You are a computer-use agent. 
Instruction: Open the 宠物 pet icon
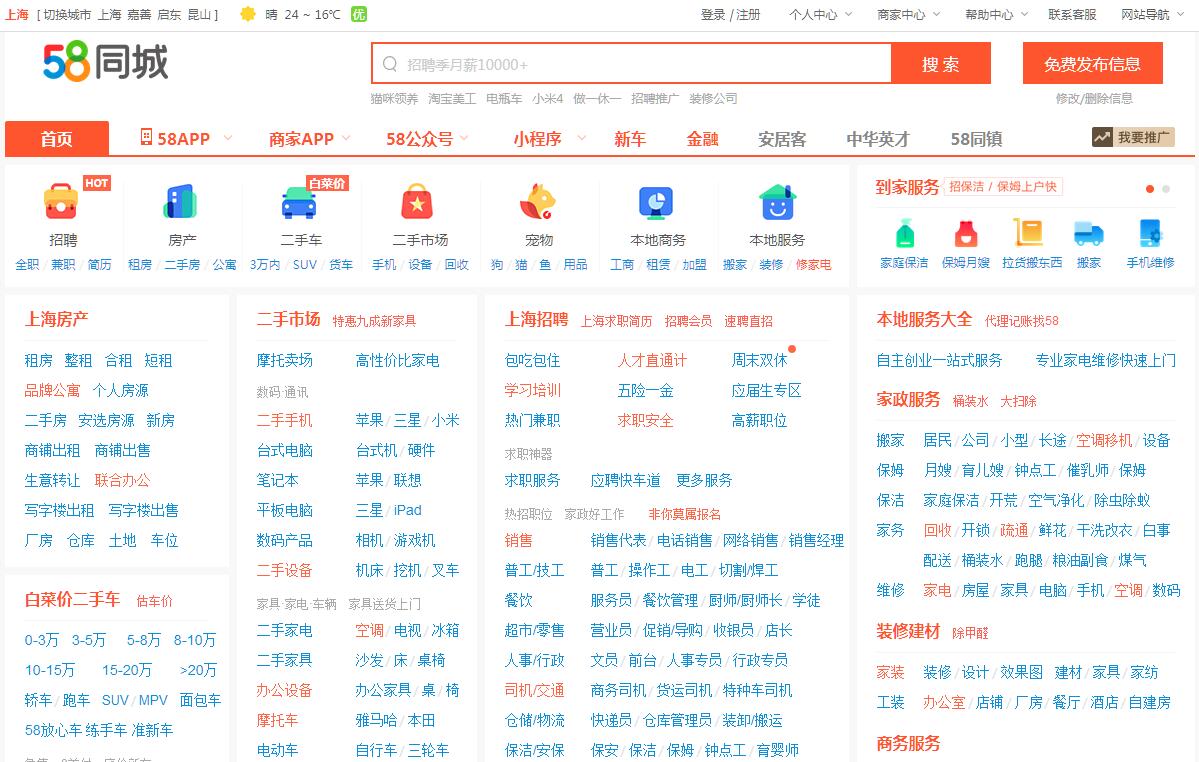(x=538, y=202)
